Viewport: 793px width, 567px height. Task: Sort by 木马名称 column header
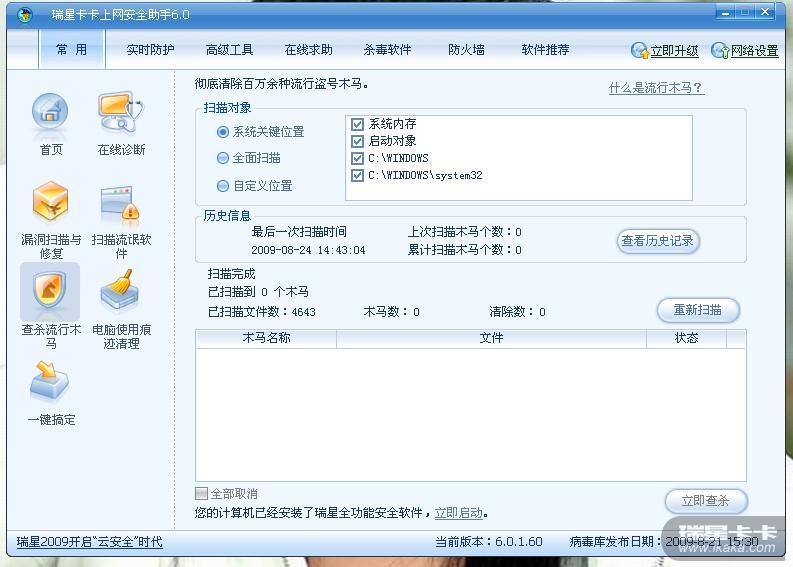coord(266,338)
